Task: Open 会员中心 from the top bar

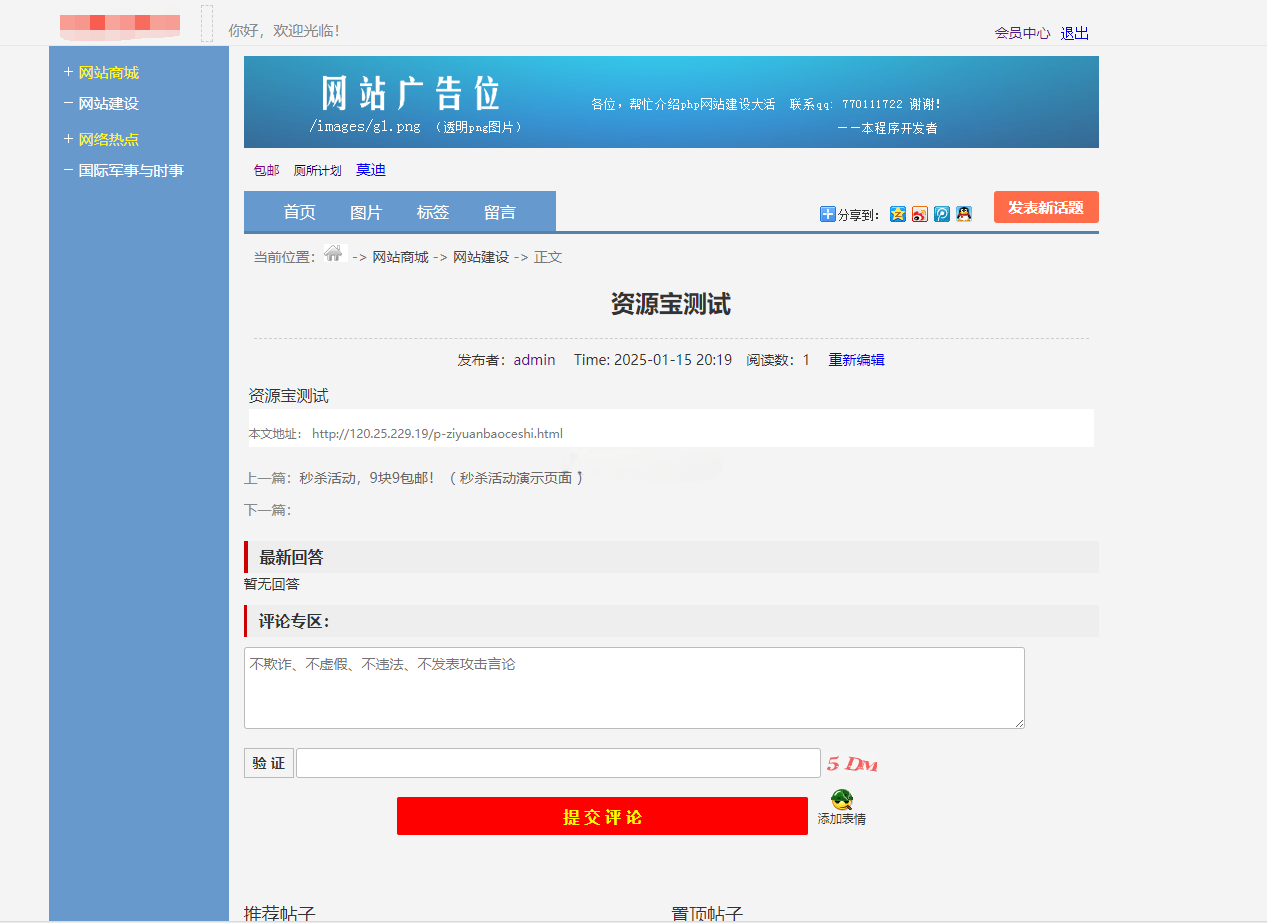Action: 1021,33
